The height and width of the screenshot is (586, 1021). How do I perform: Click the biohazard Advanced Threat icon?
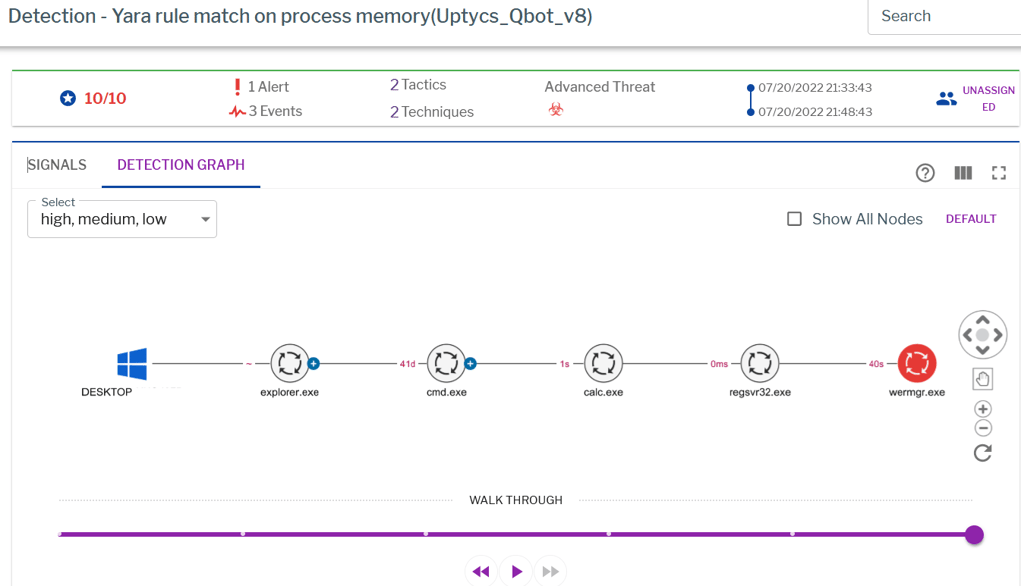555,109
